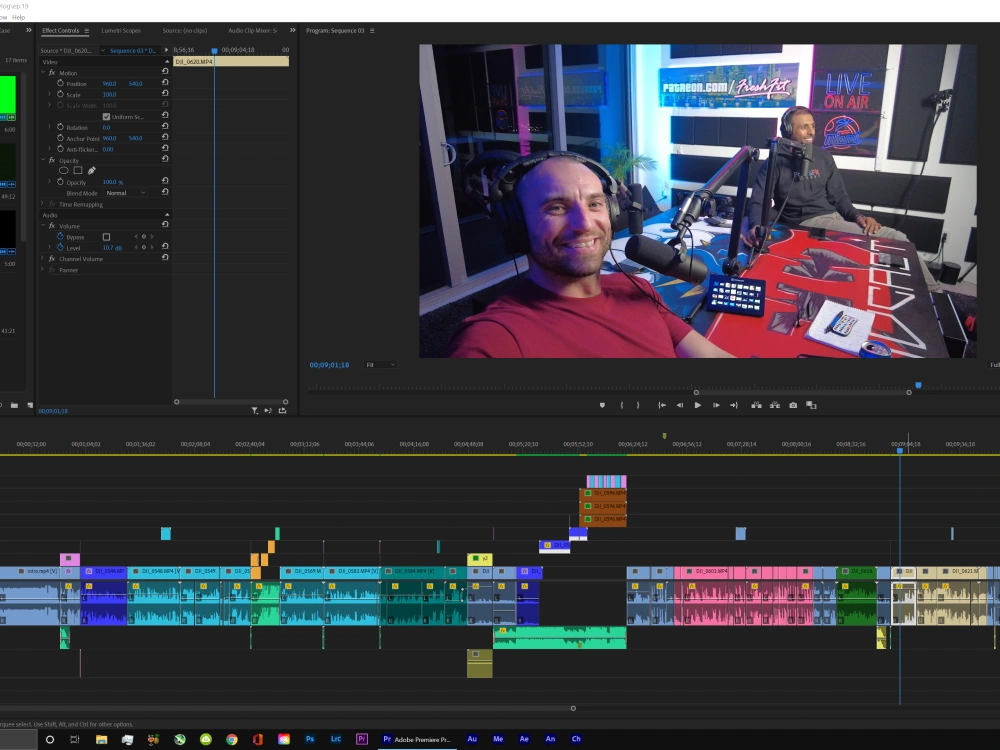Viewport: 1000px width, 750px height.
Task: Create 4-point polygon mask under Opacity
Action: pyautogui.click(x=78, y=170)
